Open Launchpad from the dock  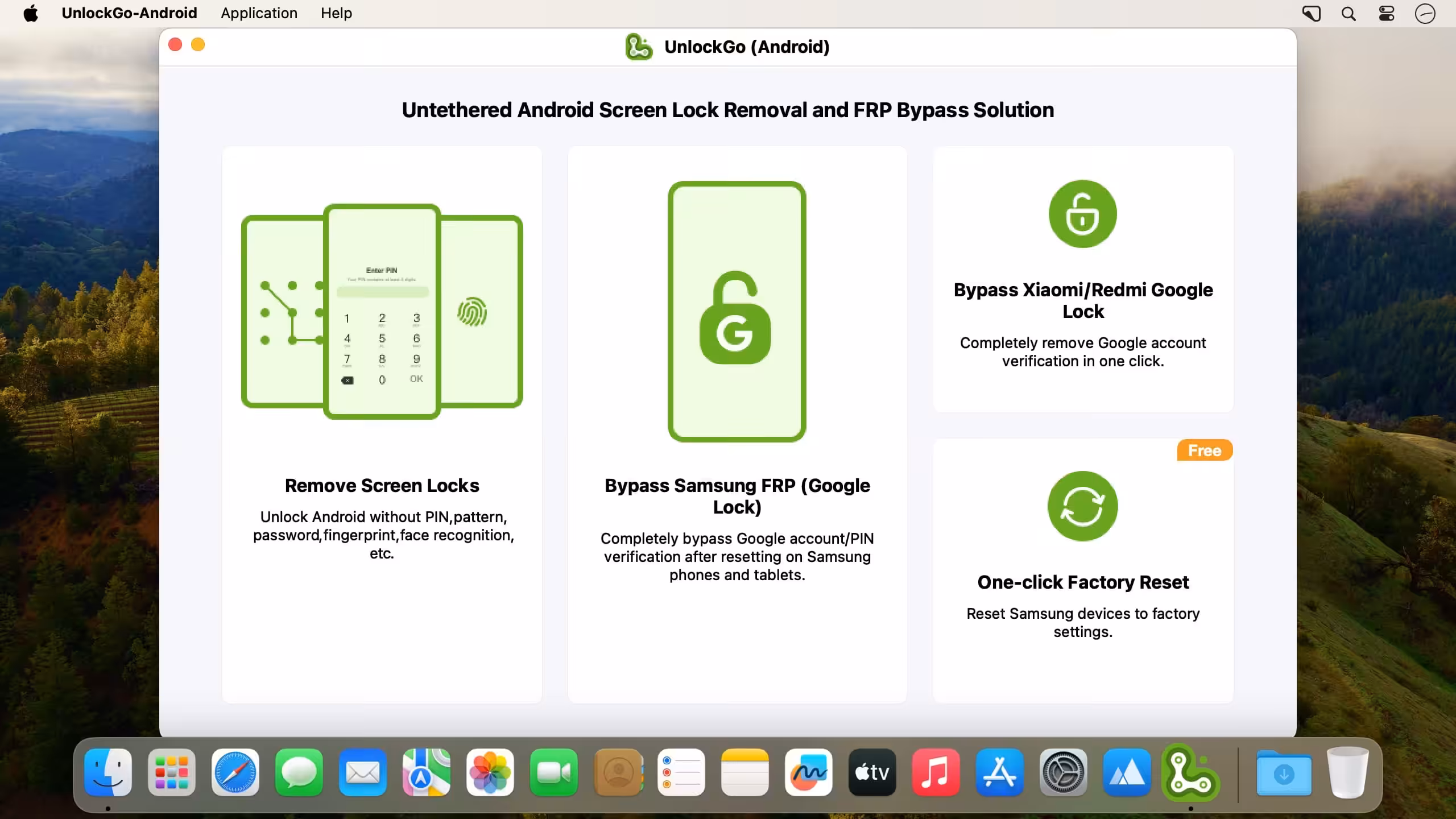coord(172,772)
